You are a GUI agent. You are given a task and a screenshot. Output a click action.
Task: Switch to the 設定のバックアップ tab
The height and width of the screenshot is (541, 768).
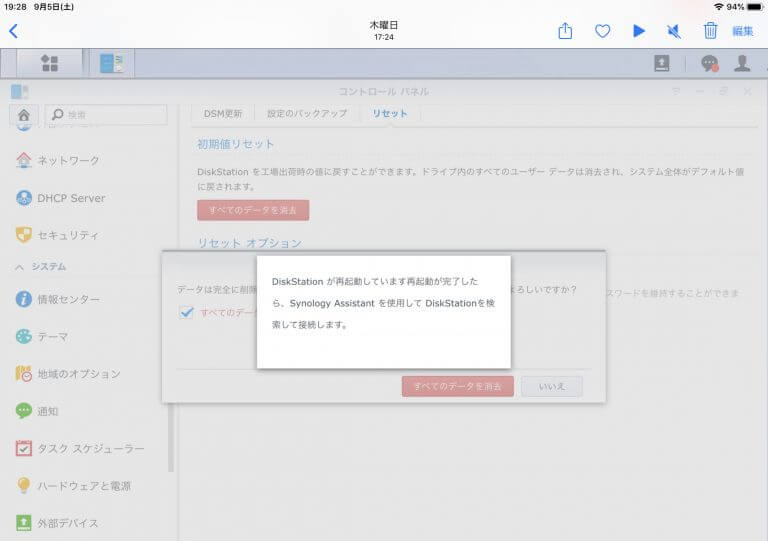[x=307, y=114]
